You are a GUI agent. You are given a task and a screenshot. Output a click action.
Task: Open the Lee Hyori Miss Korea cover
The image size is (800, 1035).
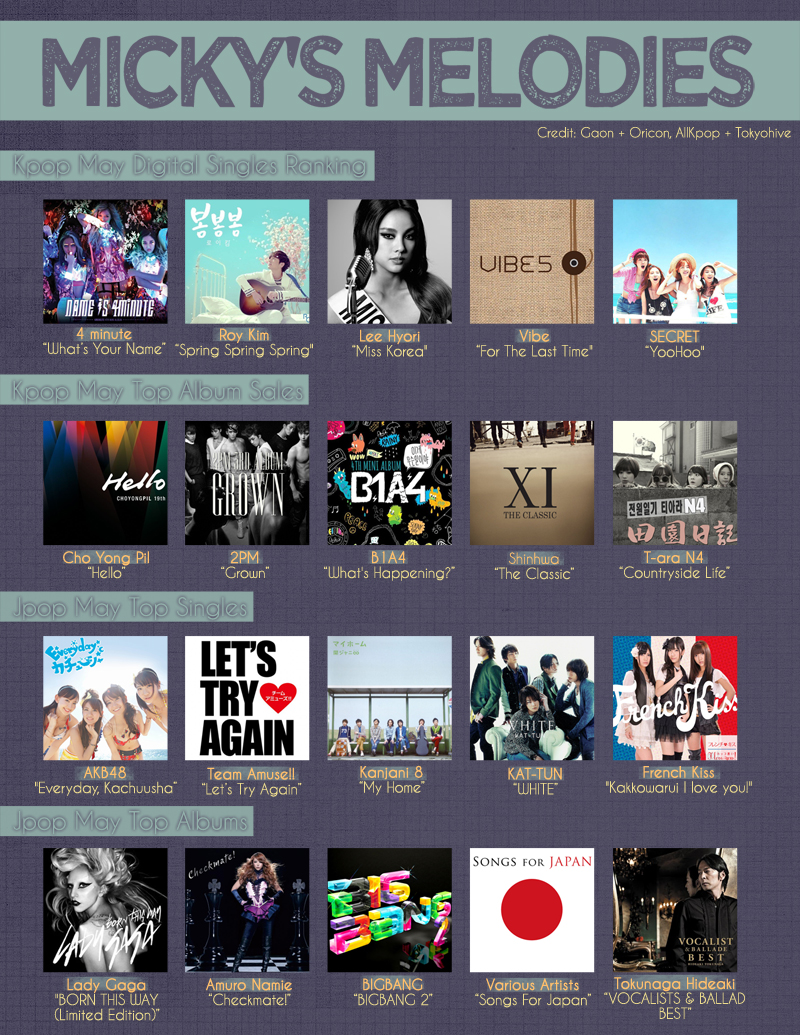click(x=389, y=261)
